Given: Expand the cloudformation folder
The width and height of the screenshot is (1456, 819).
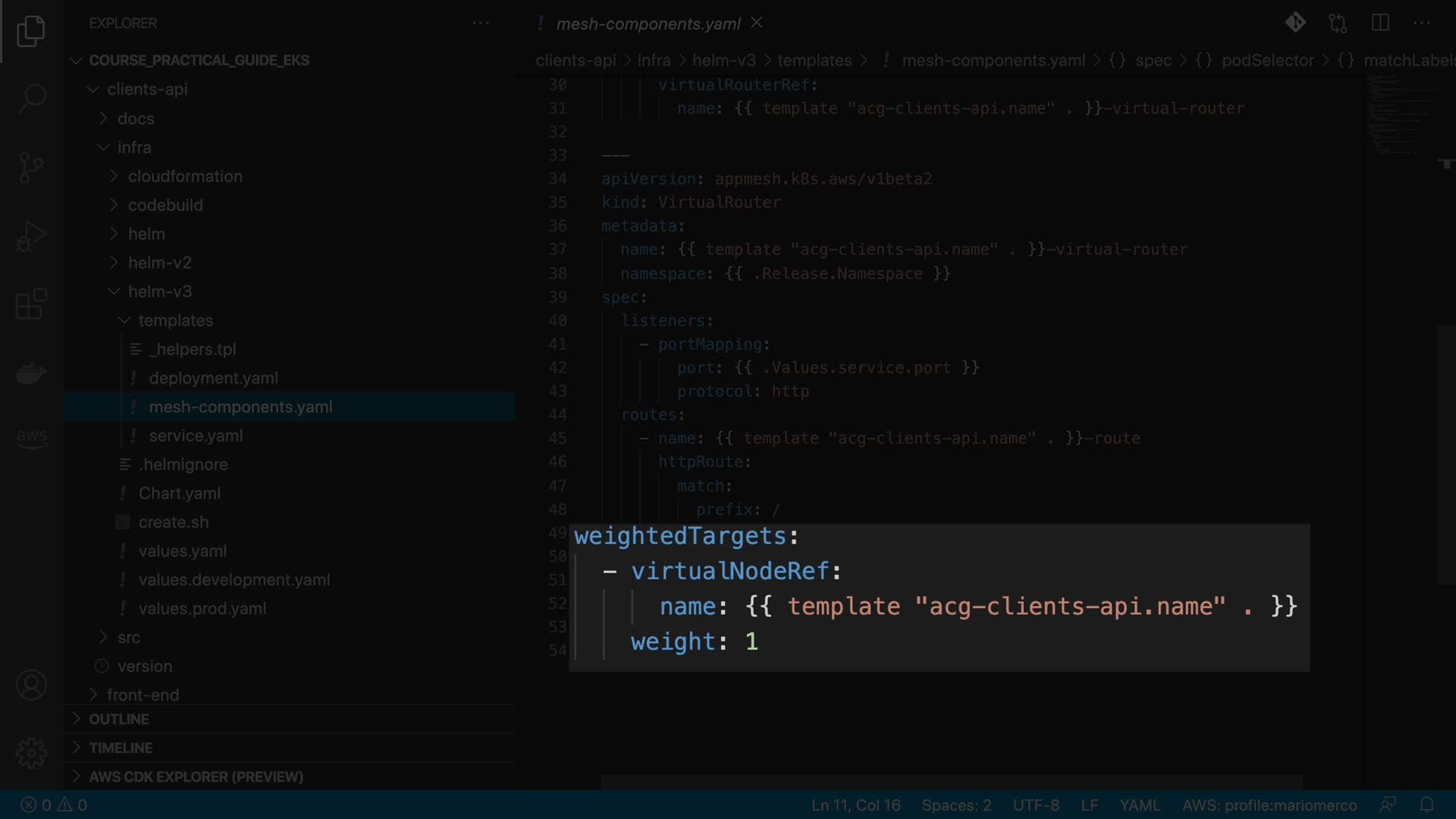Looking at the screenshot, I should tap(185, 176).
